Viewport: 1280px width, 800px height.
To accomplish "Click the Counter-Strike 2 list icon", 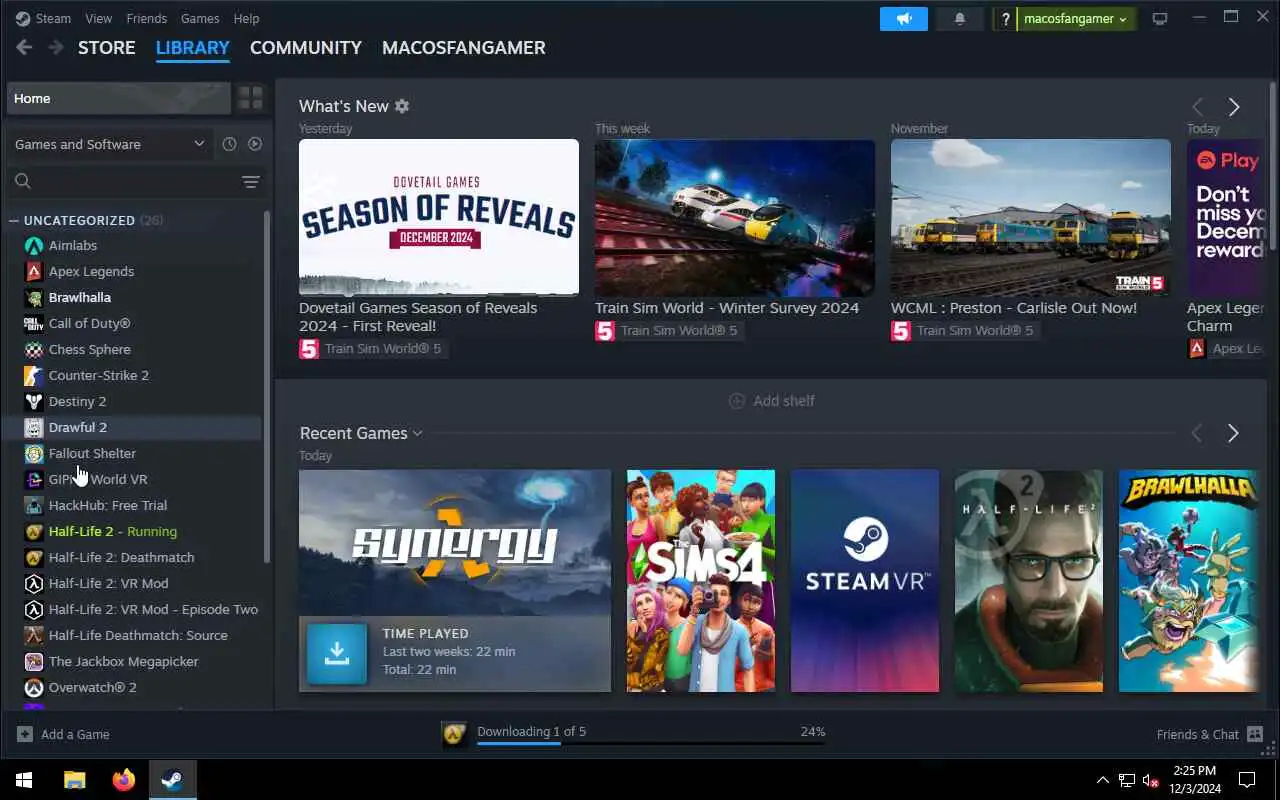I will pos(33,375).
